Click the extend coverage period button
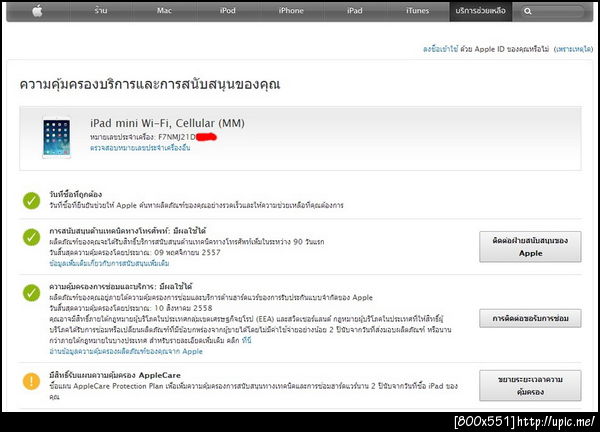The width and height of the screenshot is (600, 432). point(530,386)
